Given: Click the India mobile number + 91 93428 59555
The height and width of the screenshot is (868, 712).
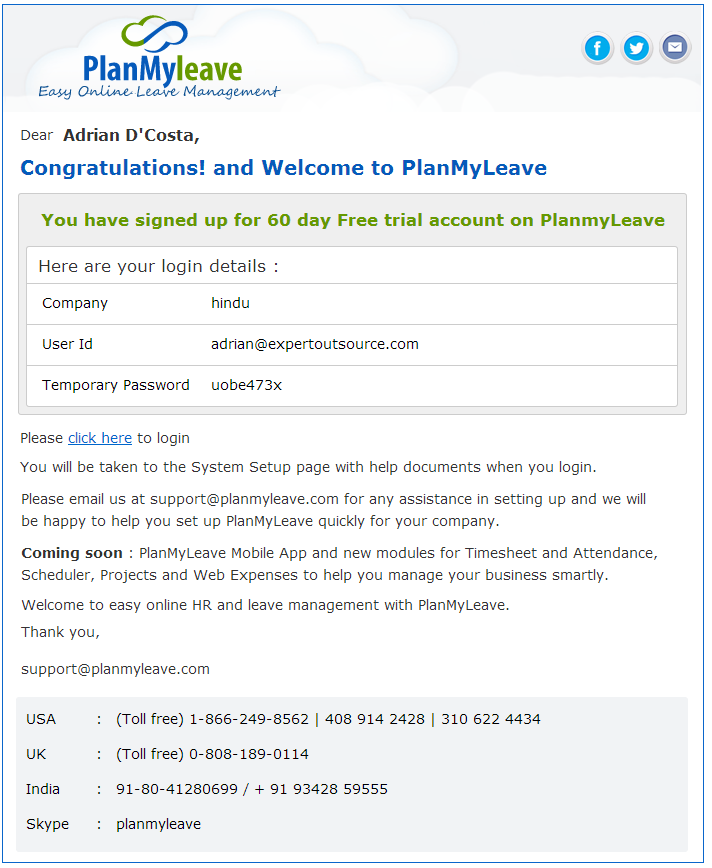Looking at the screenshot, I should pyautogui.click(x=321, y=789).
